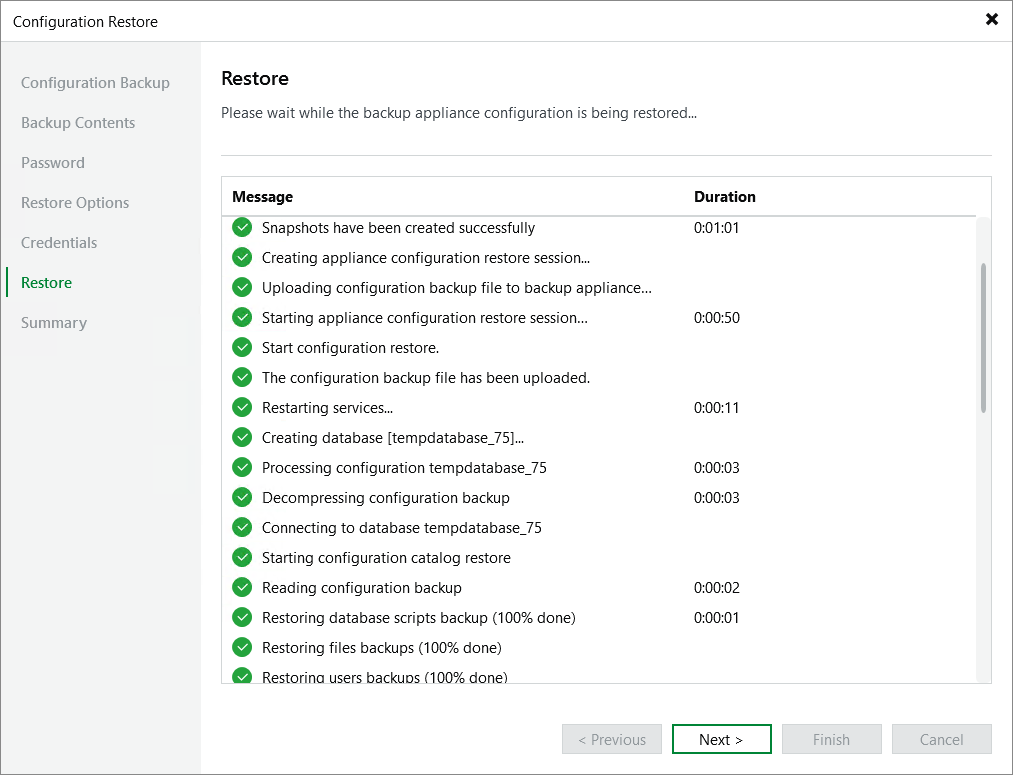
Task: Close the Configuration Restore dialog
Action: (x=991, y=20)
